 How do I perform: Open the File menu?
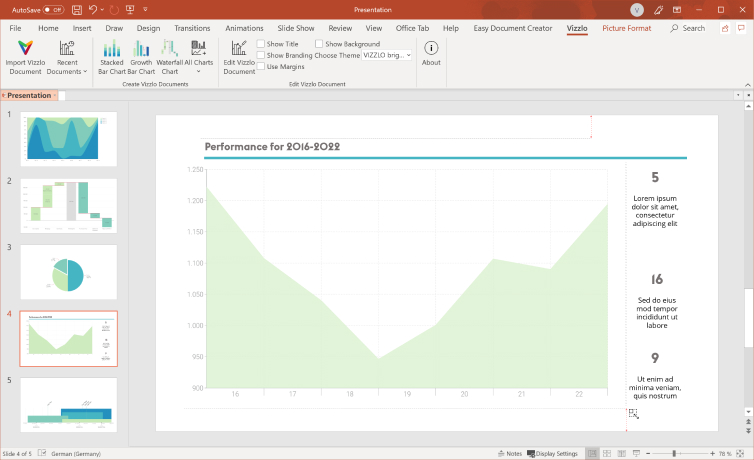(15, 28)
